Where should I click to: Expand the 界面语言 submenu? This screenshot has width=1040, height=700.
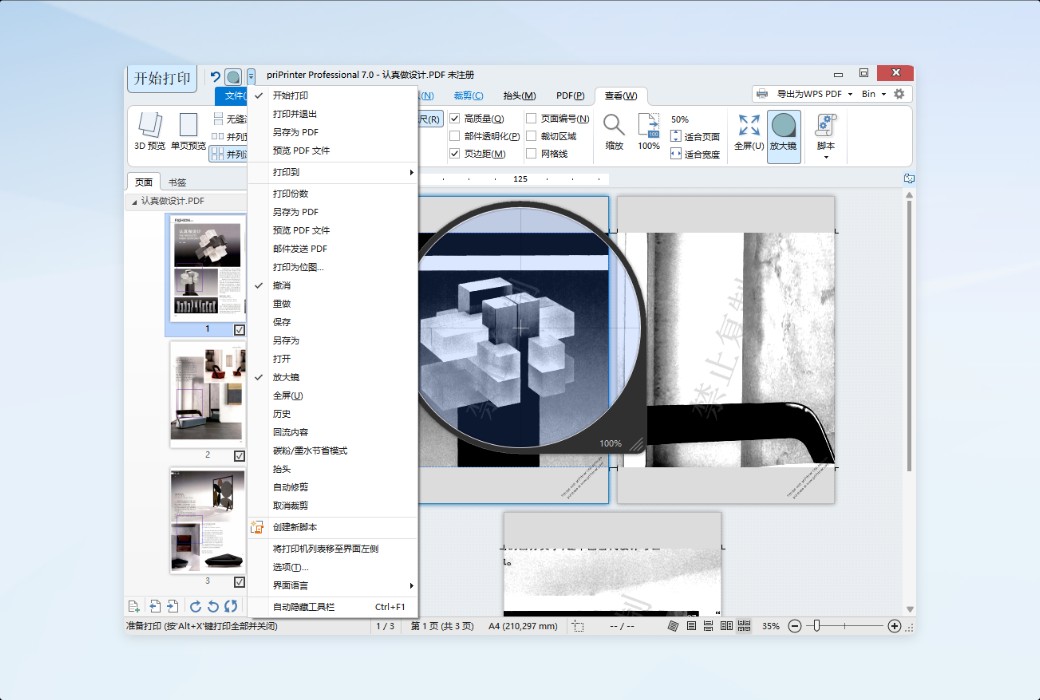pos(333,585)
